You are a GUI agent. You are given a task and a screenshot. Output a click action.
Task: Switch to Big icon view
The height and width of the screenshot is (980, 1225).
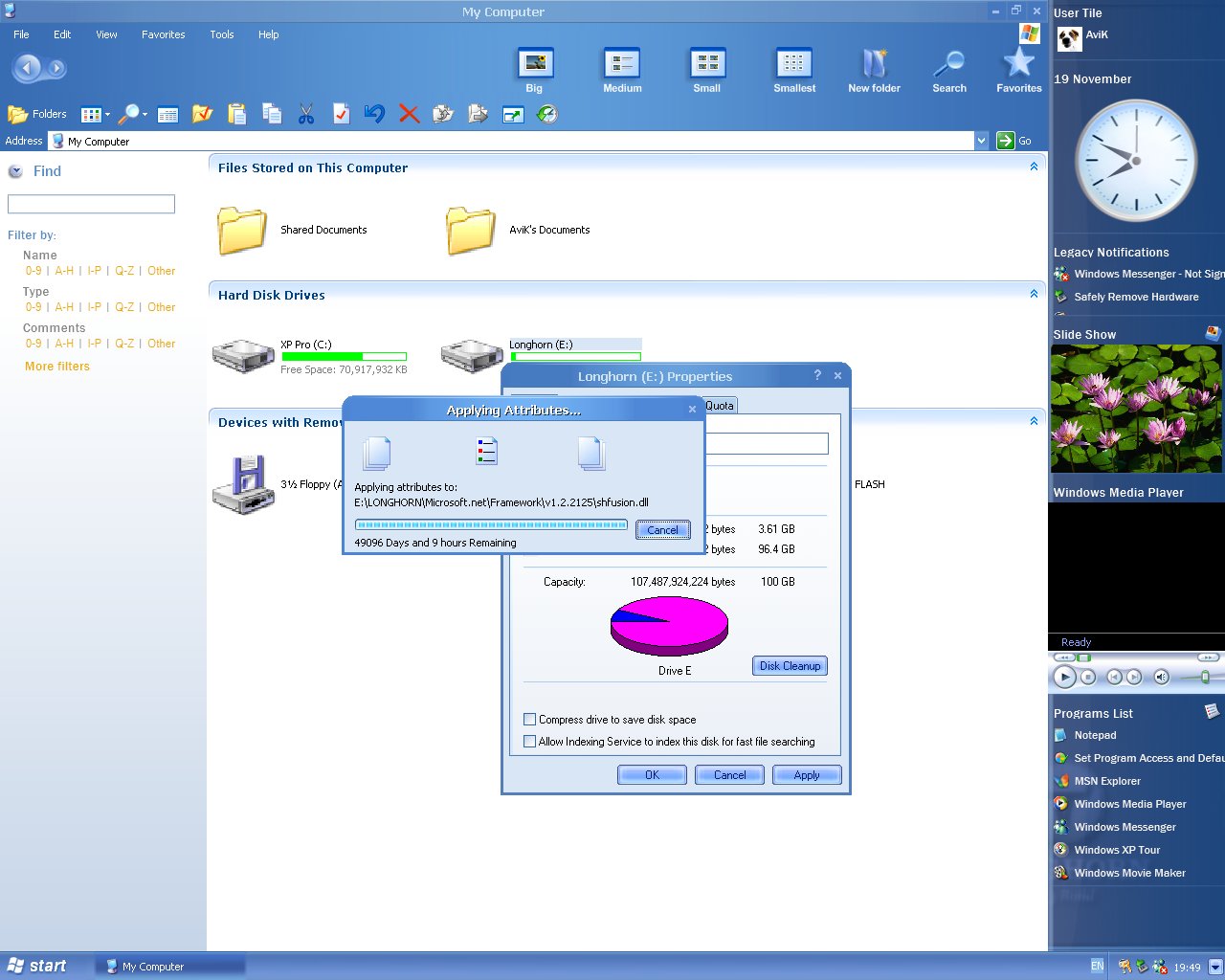(535, 71)
